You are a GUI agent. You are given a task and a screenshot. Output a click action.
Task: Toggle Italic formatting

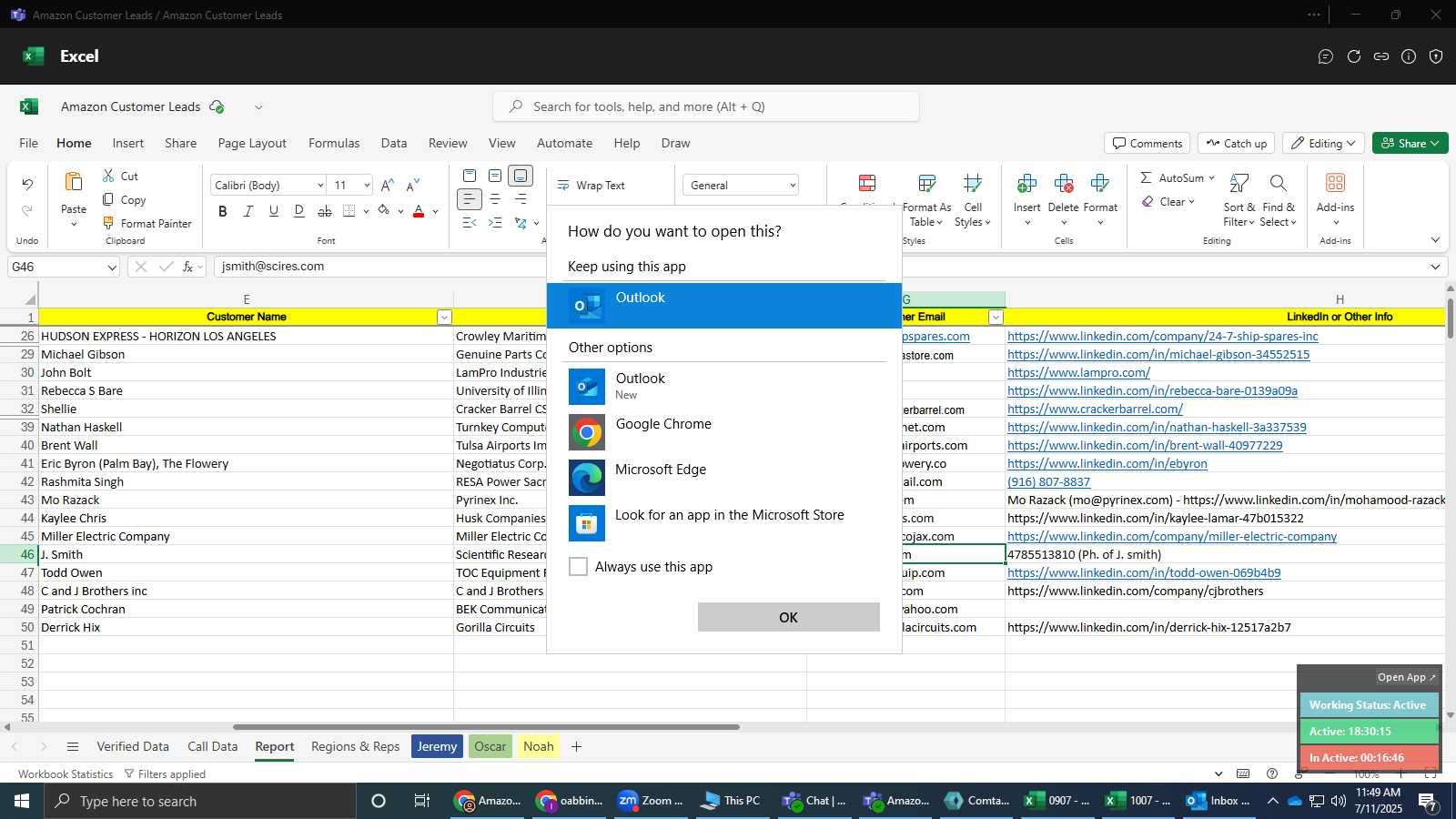tap(248, 211)
